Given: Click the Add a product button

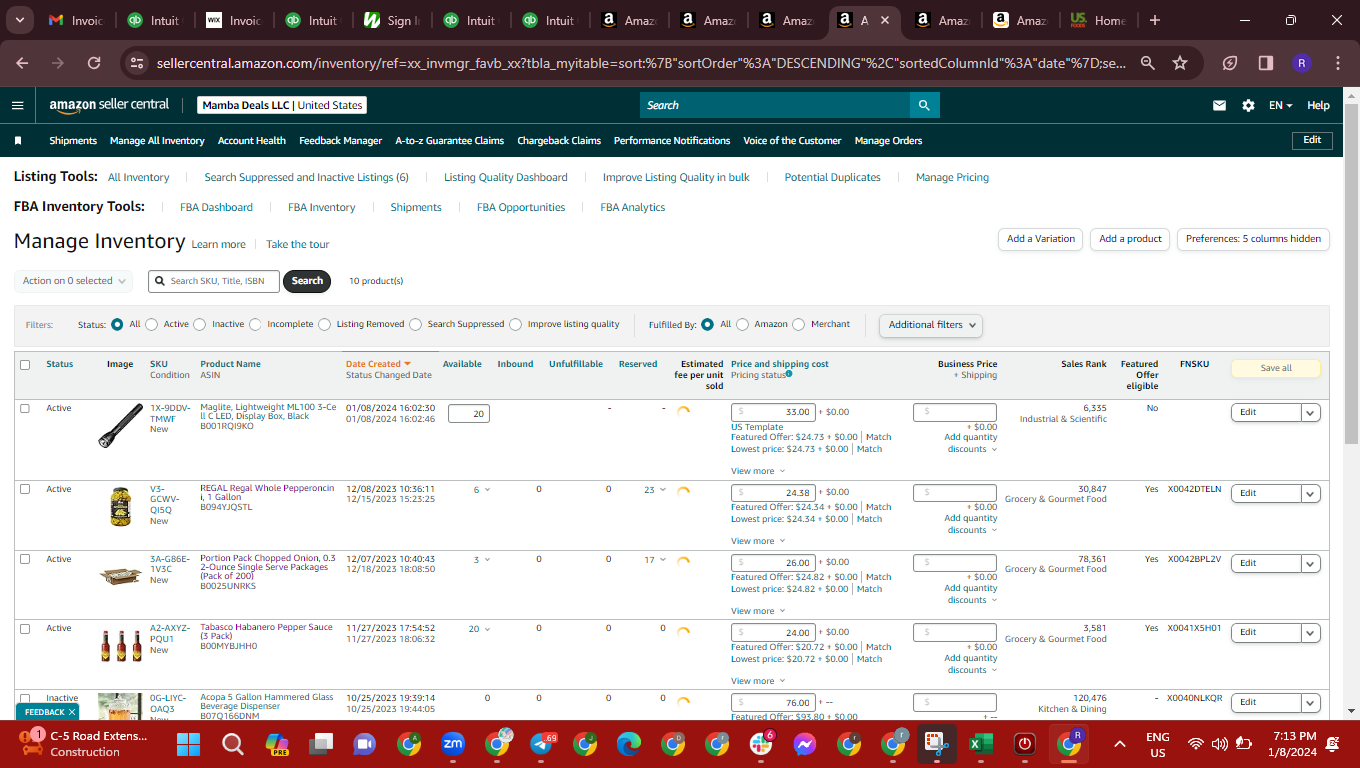Looking at the screenshot, I should (x=1130, y=239).
